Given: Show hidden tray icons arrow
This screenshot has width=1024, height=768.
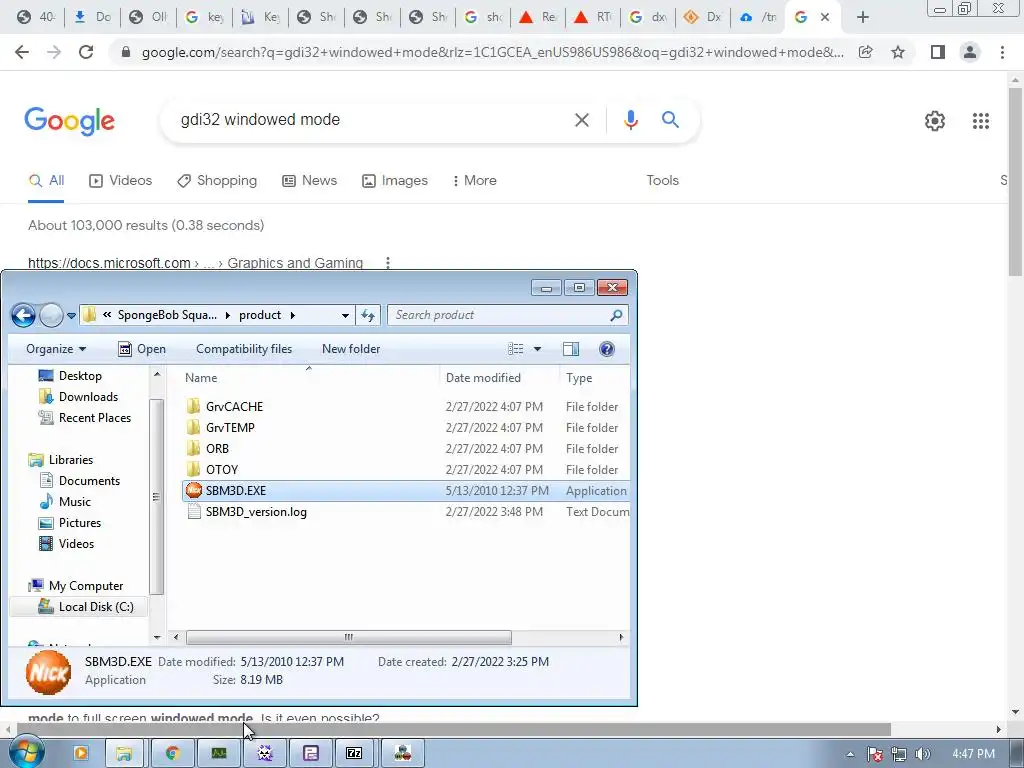Looking at the screenshot, I should point(850,754).
